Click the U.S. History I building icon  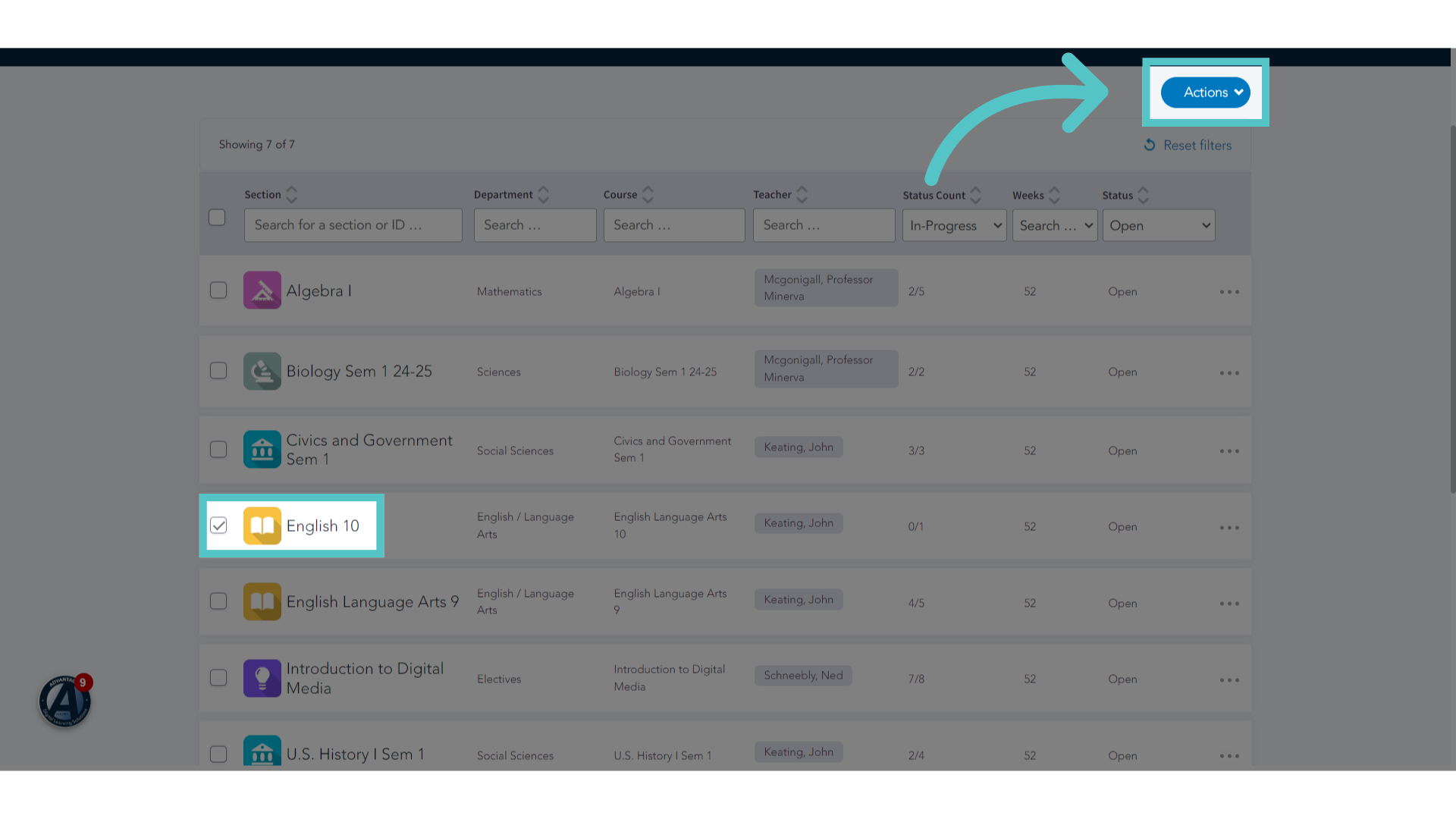point(262,751)
